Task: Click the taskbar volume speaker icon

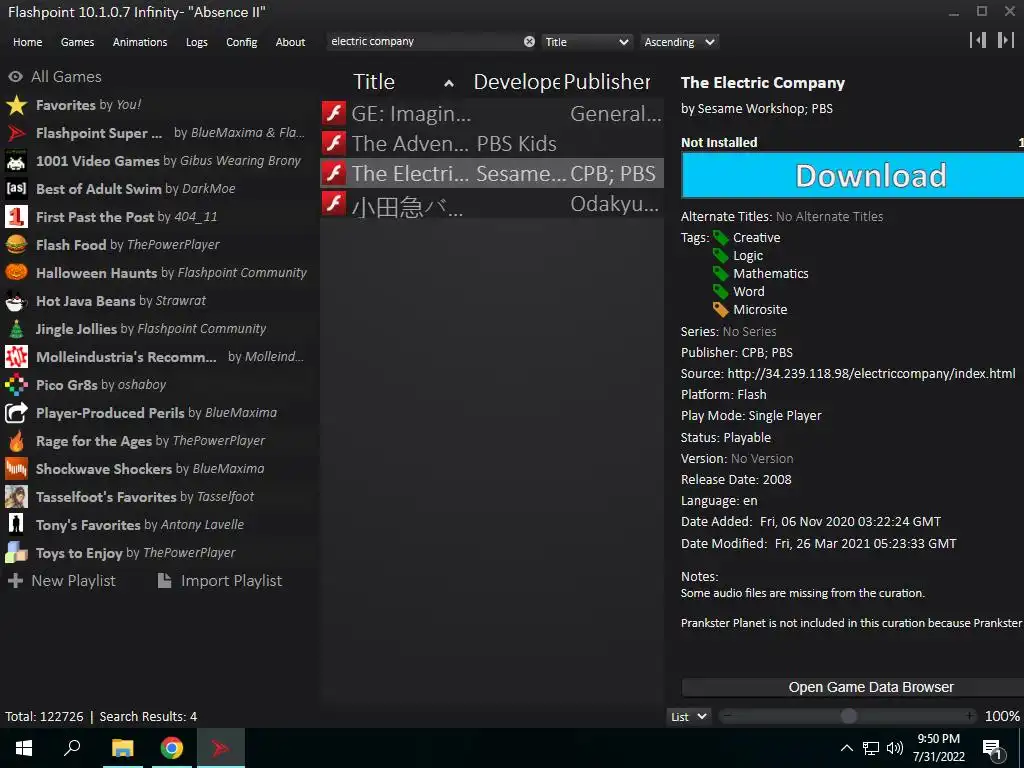Action: (895, 748)
